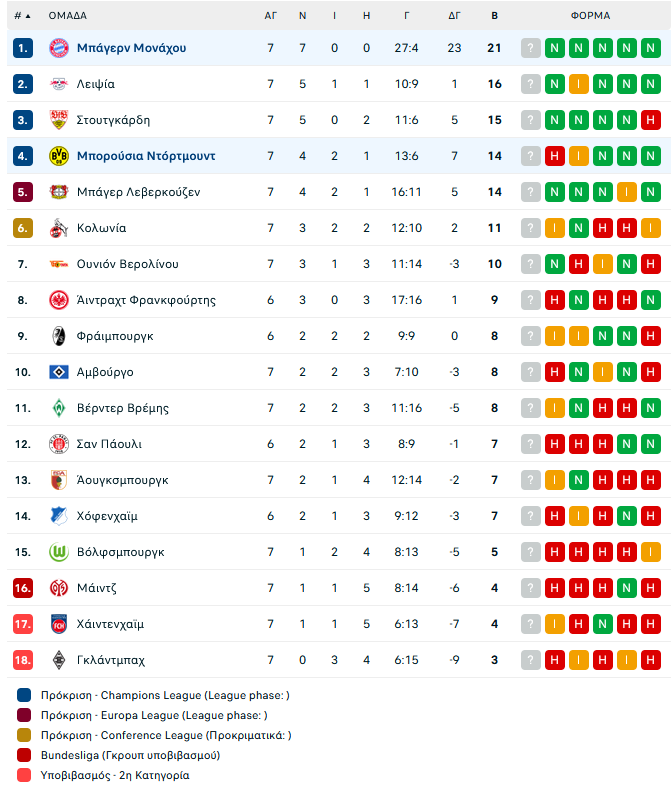Click Leipzig's orange draw form badge
The width and height of the screenshot is (672, 785).
(579, 84)
